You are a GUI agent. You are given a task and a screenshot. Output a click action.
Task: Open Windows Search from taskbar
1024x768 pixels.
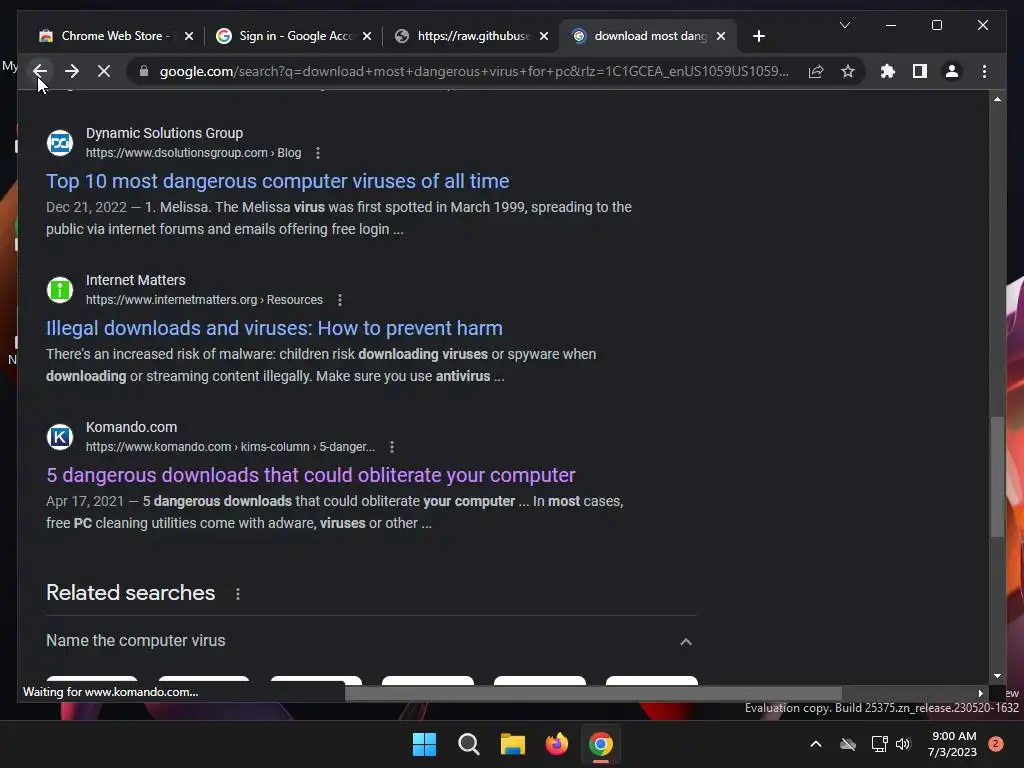click(468, 744)
